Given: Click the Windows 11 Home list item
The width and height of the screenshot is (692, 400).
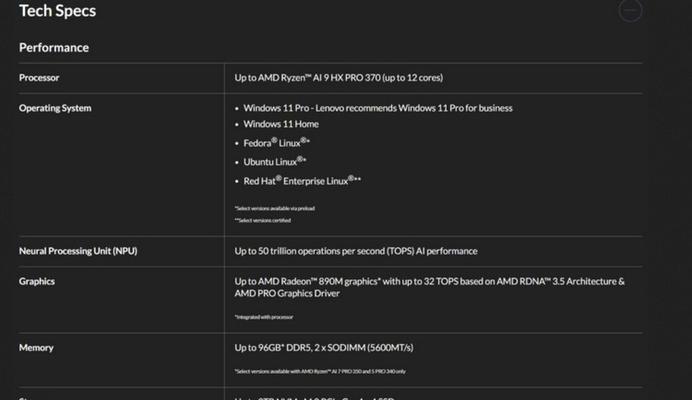Looking at the screenshot, I should pyautogui.click(x=281, y=124).
